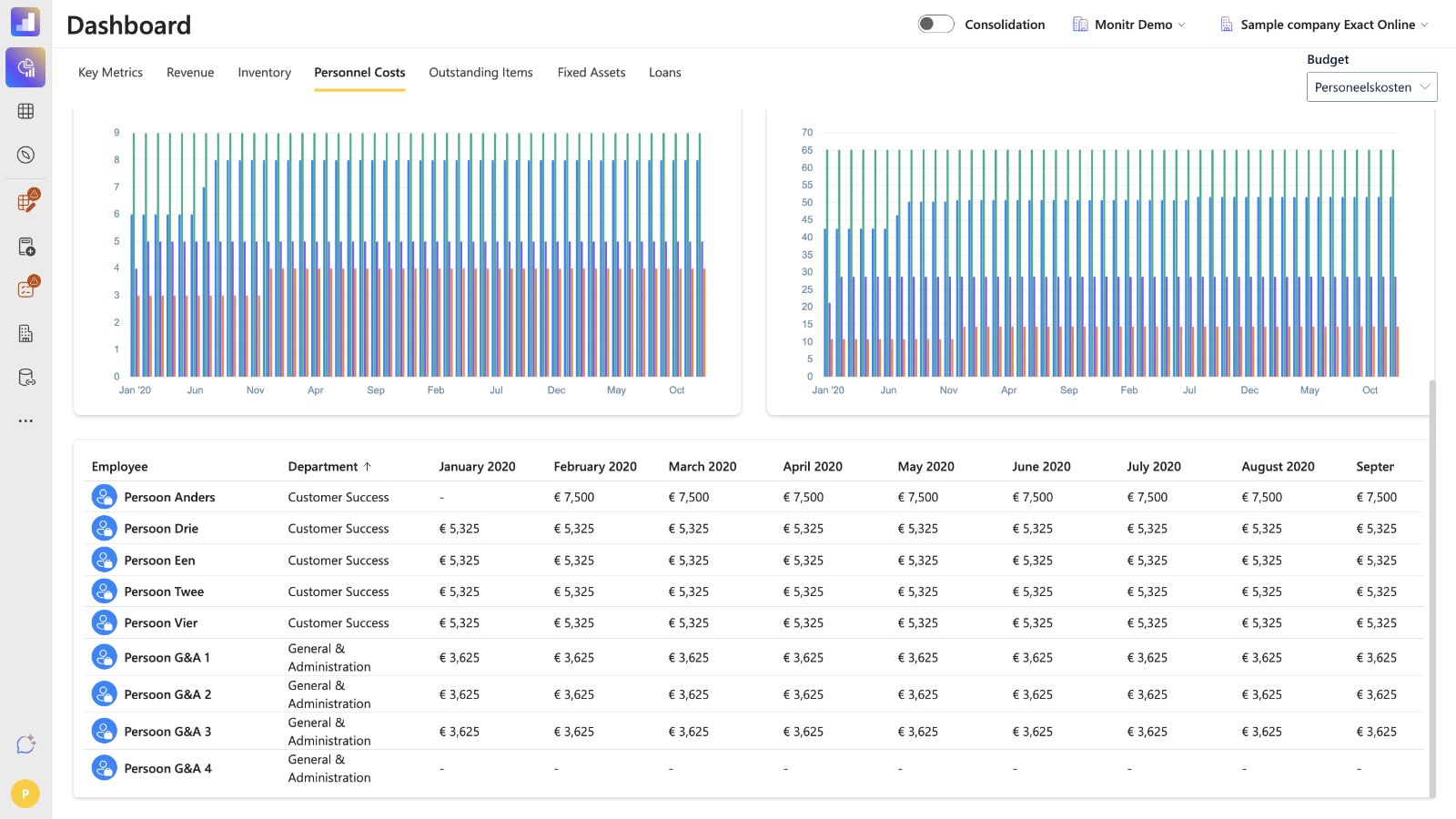Toggle the Consolidation switch
Screen dimensions: 1456x819
click(x=935, y=25)
